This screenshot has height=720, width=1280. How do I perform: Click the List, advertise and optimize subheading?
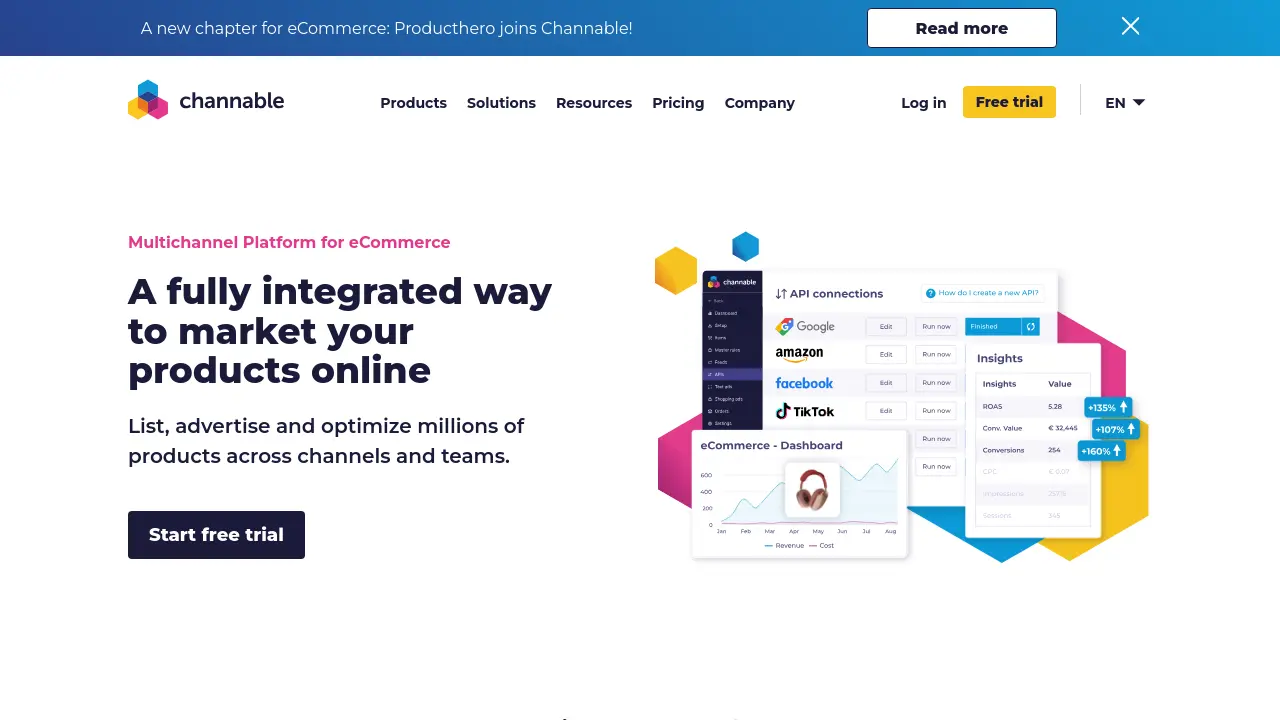(326, 441)
